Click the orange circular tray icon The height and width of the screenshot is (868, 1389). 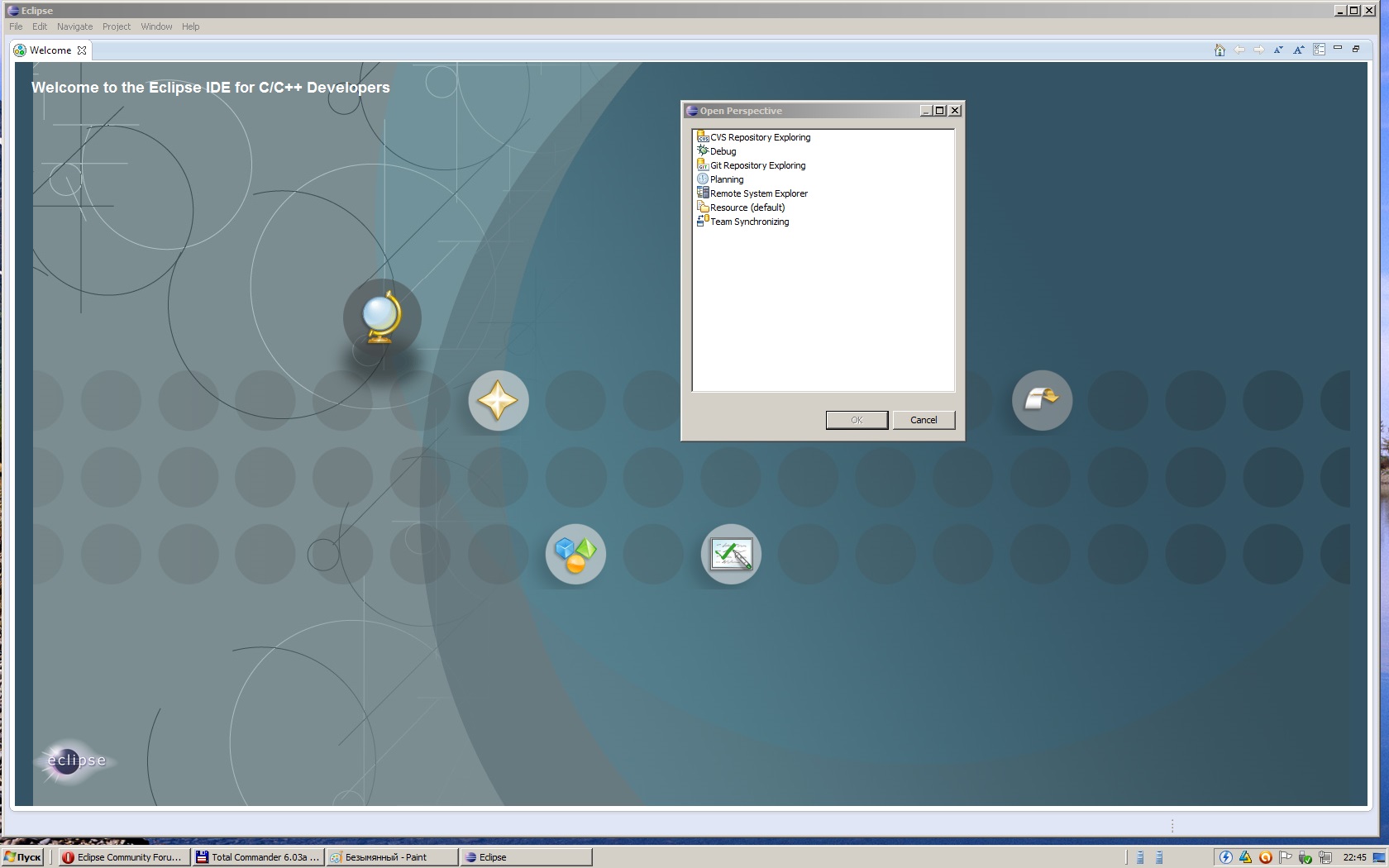1266,857
